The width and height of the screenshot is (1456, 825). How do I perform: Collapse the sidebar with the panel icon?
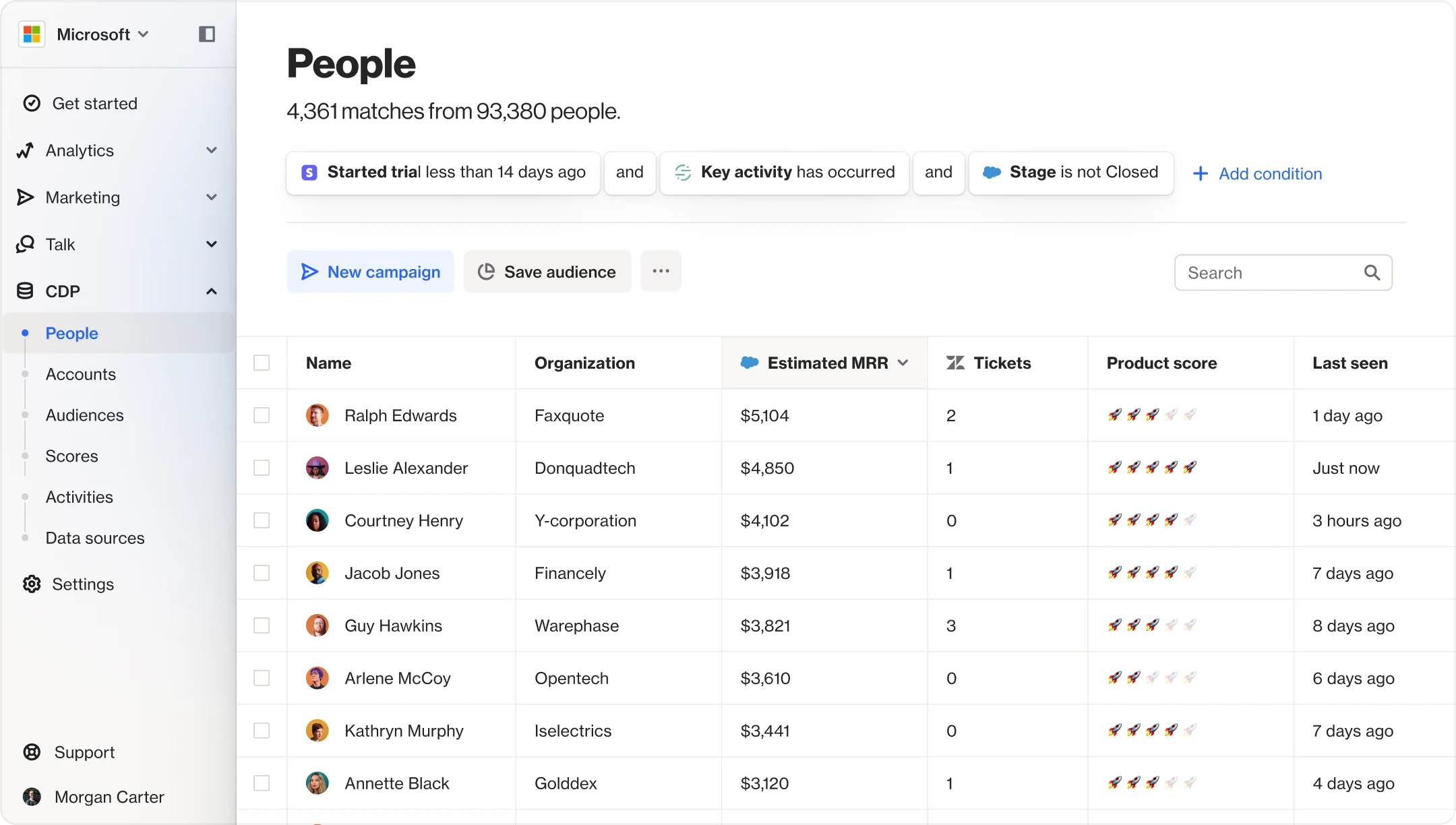tap(207, 34)
